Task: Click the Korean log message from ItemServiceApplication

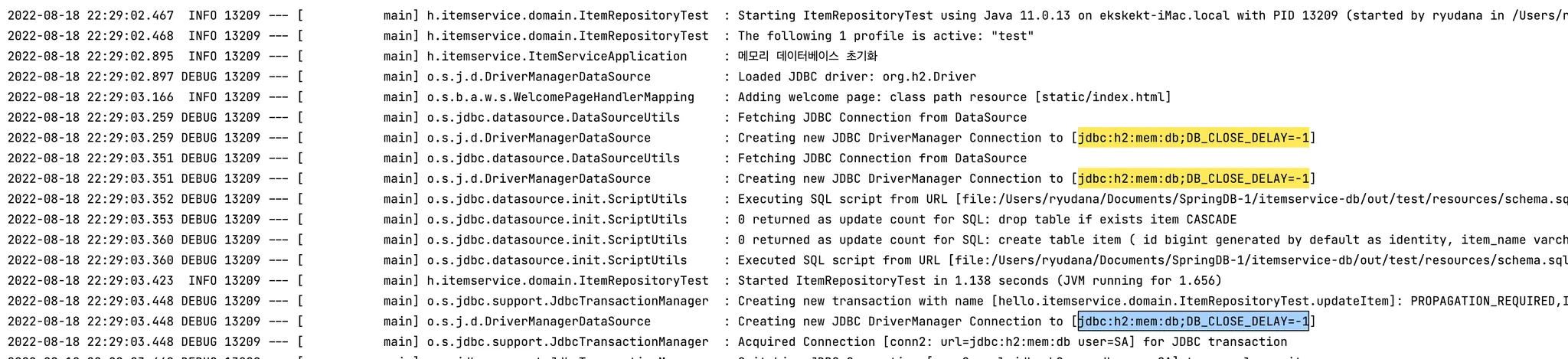Action: [807, 56]
